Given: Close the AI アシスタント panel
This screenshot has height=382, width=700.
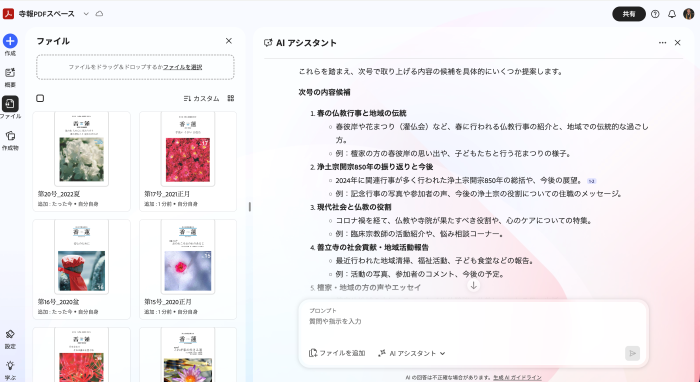Looking at the screenshot, I should point(677,43).
